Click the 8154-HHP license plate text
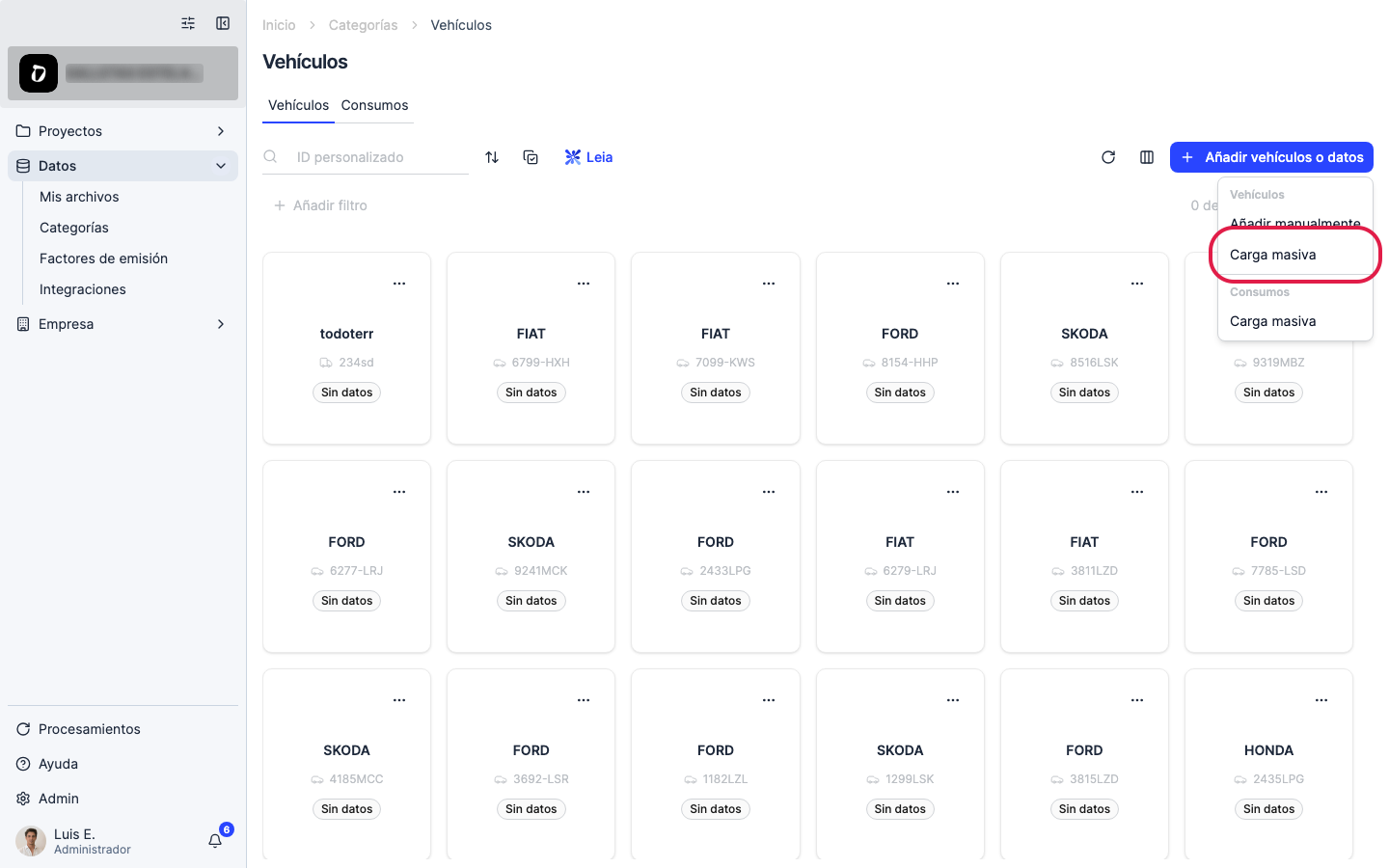The width and height of the screenshot is (1389, 868). pos(910,363)
